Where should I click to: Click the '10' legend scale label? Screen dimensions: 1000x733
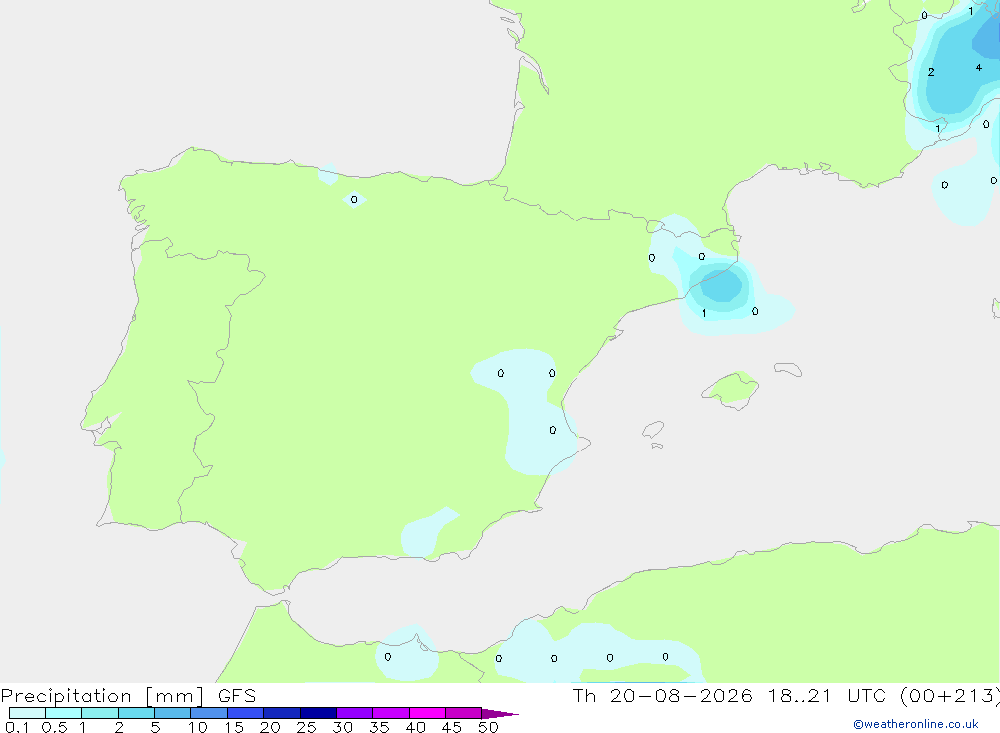198,727
